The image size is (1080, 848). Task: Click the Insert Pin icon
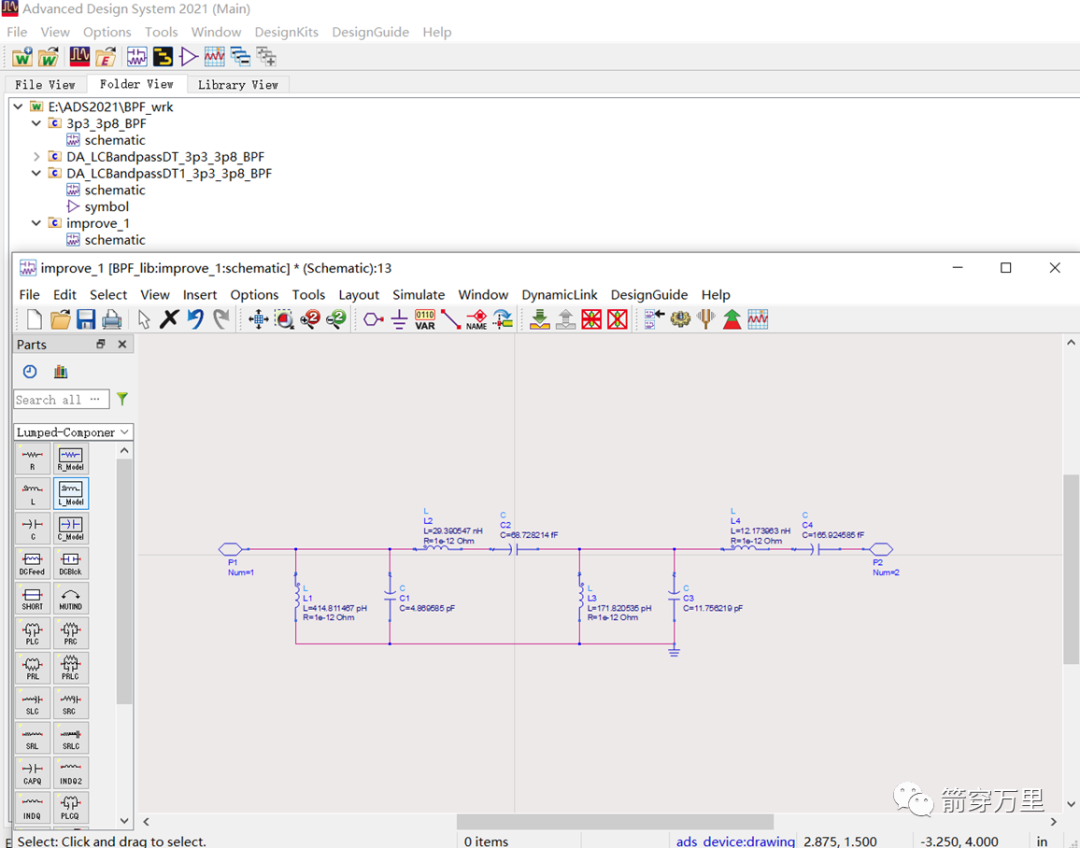click(x=373, y=319)
